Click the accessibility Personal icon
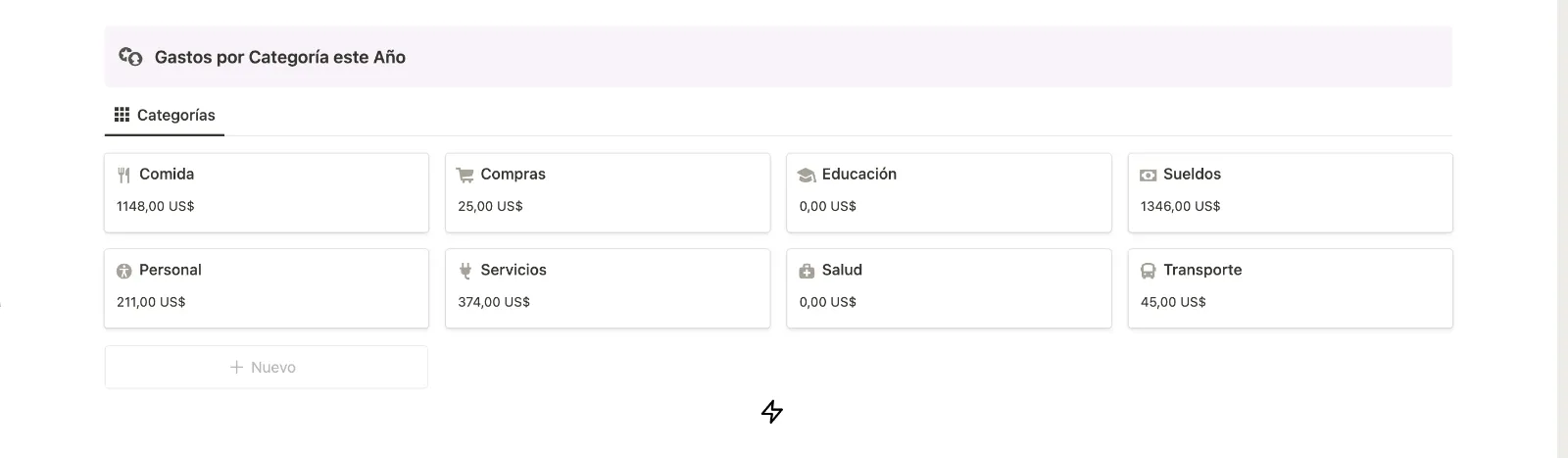Viewport: 1568px width, 458px height. point(124,271)
